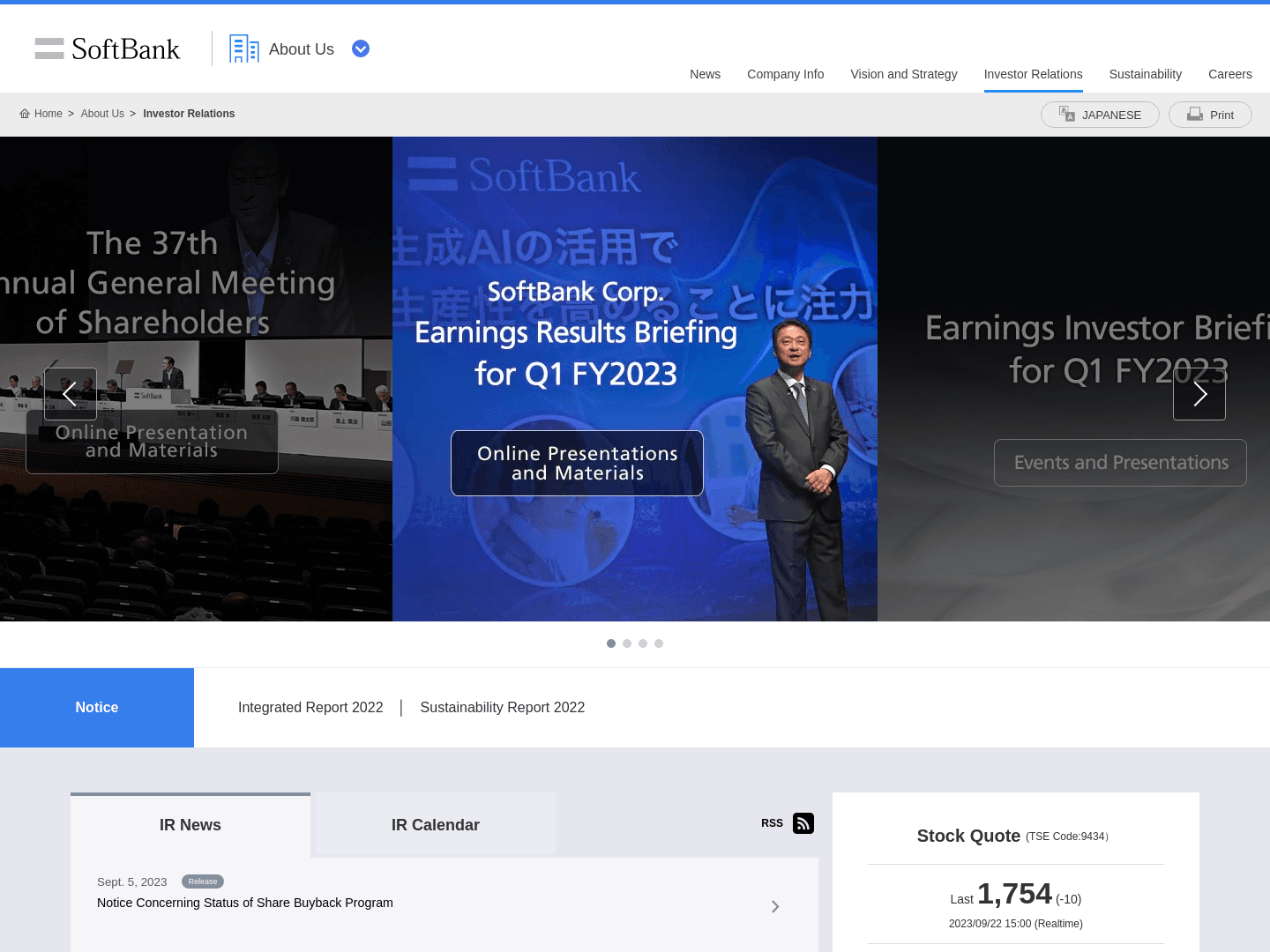
Task: Click the Print button
Action: 1210,115
